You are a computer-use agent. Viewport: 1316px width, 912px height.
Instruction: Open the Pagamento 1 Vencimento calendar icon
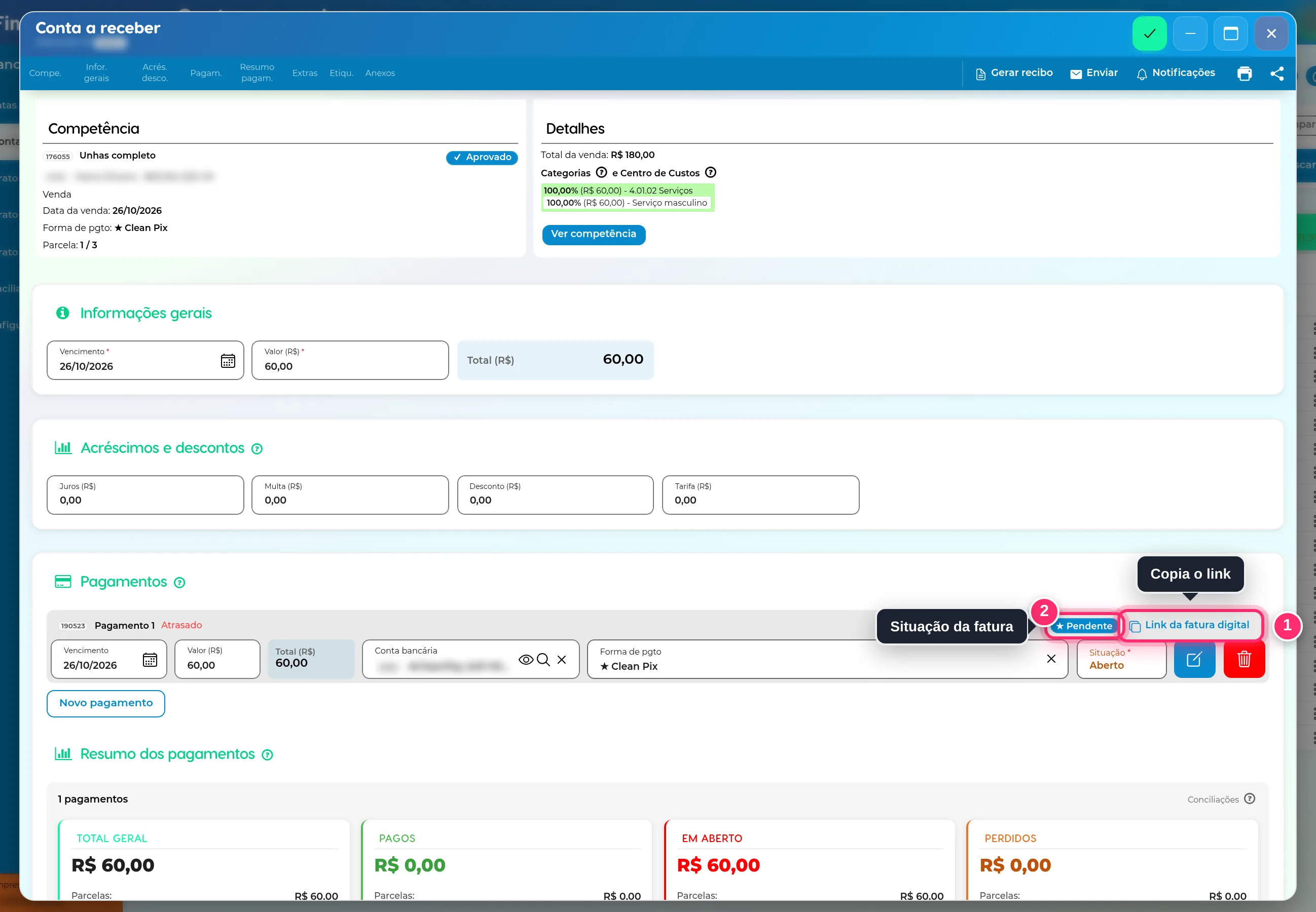click(x=150, y=660)
